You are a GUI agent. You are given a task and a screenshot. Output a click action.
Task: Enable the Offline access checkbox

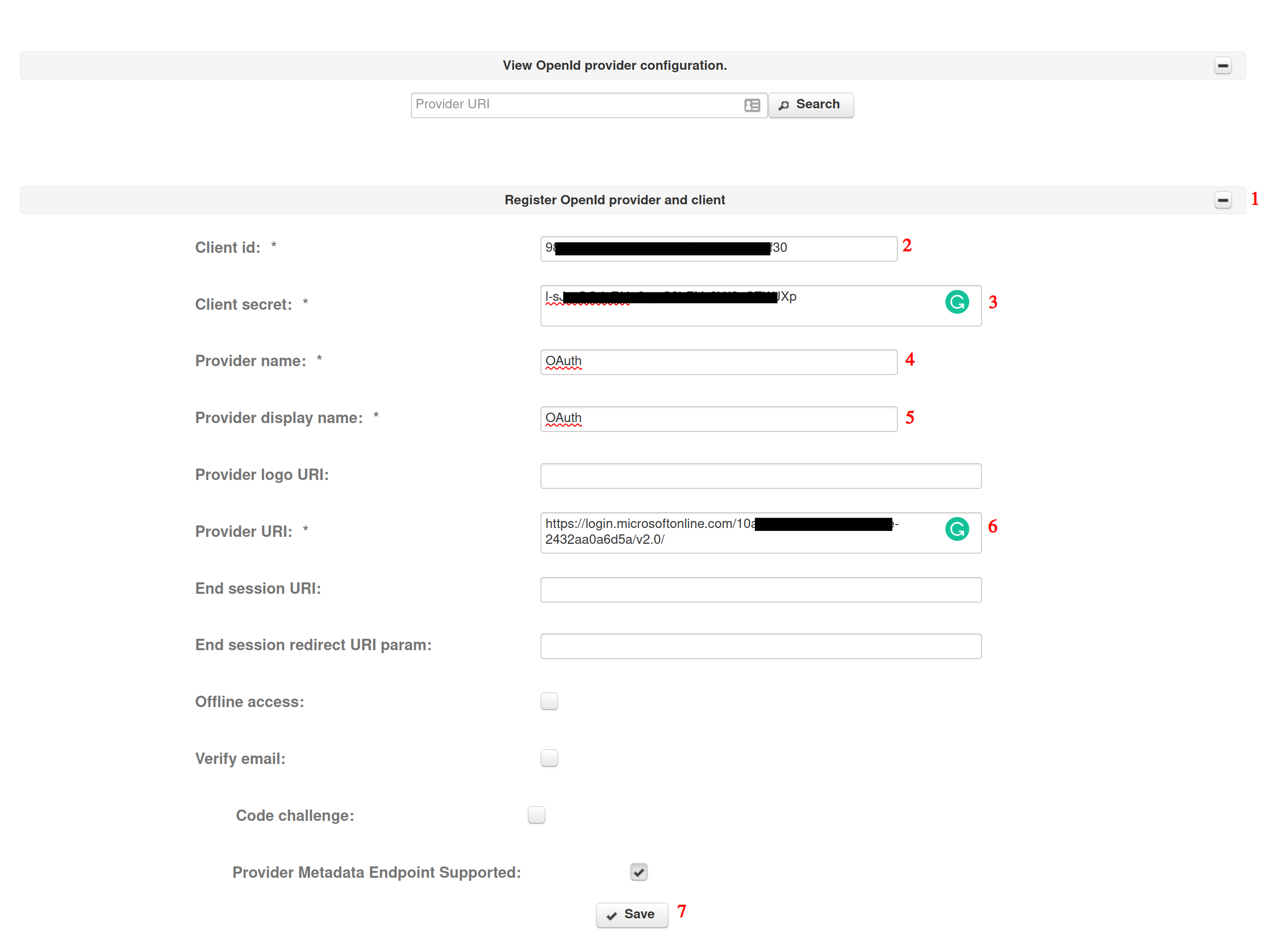coord(549,701)
